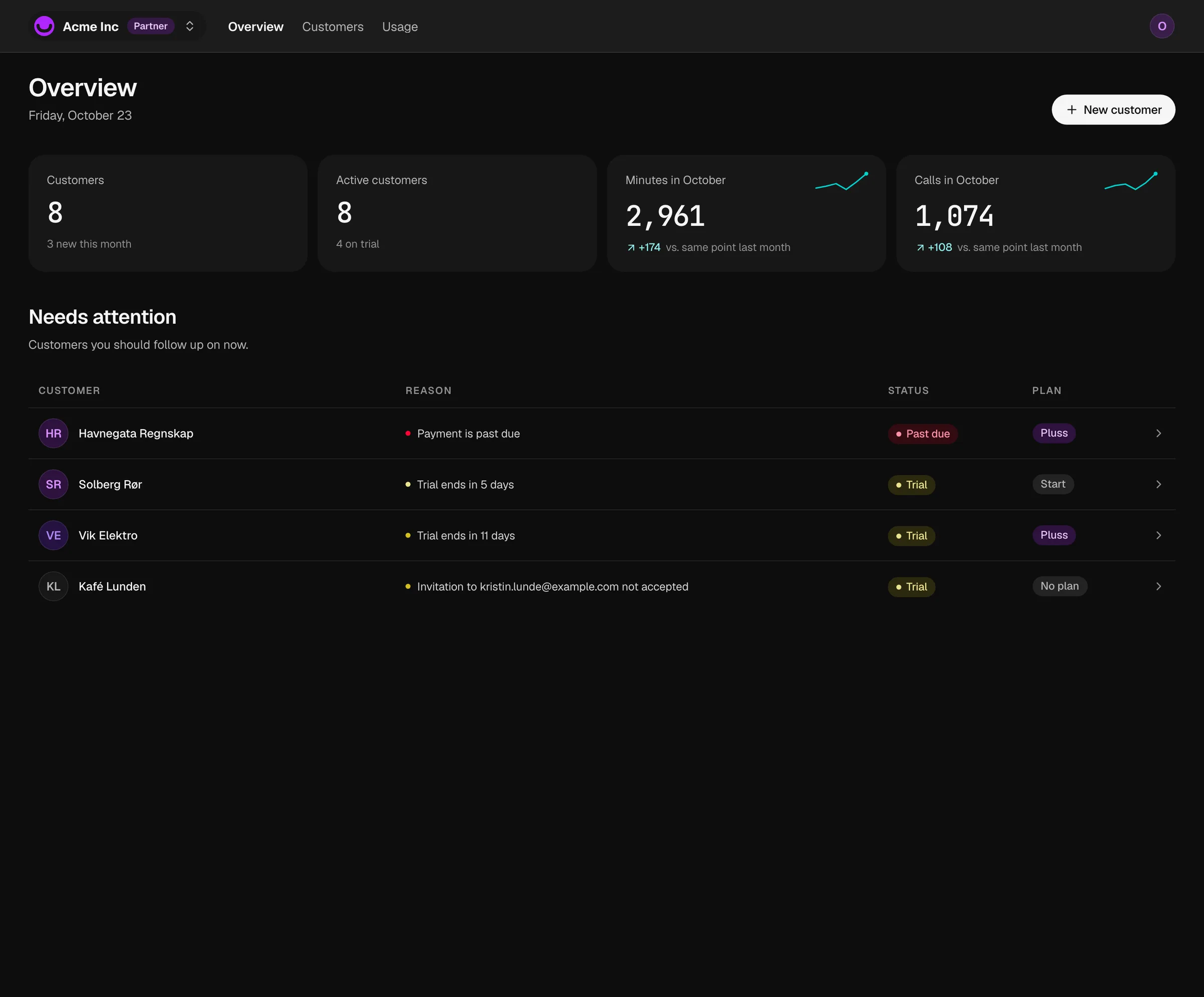Open Vik Elektro row chevron
Viewport: 1204px width, 997px height.
click(x=1158, y=535)
